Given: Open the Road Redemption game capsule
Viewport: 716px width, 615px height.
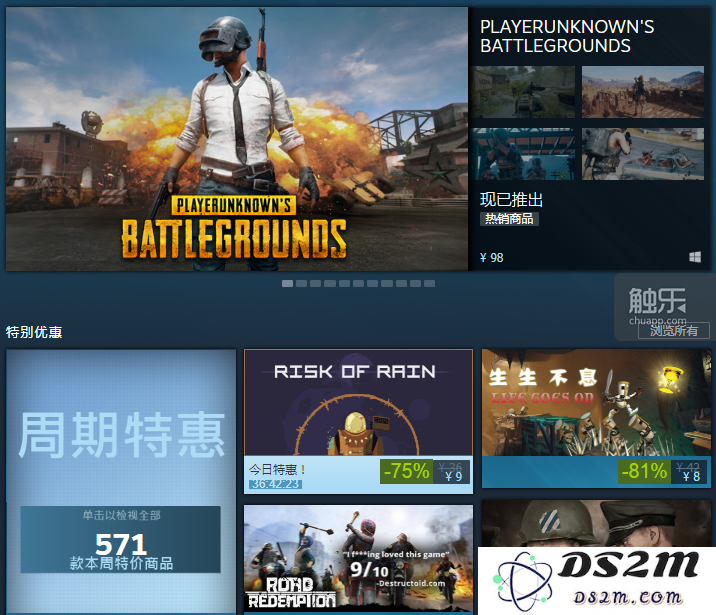Looking at the screenshot, I should pos(358,559).
